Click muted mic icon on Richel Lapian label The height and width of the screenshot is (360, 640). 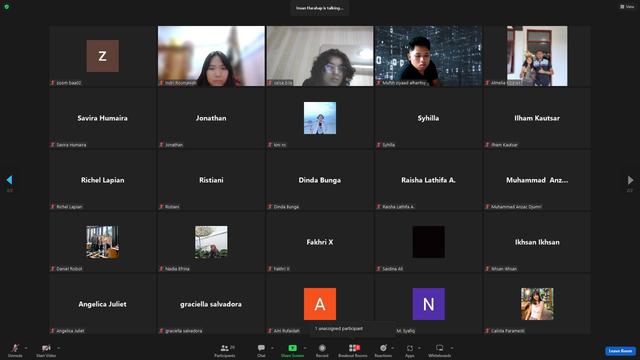tap(53, 207)
